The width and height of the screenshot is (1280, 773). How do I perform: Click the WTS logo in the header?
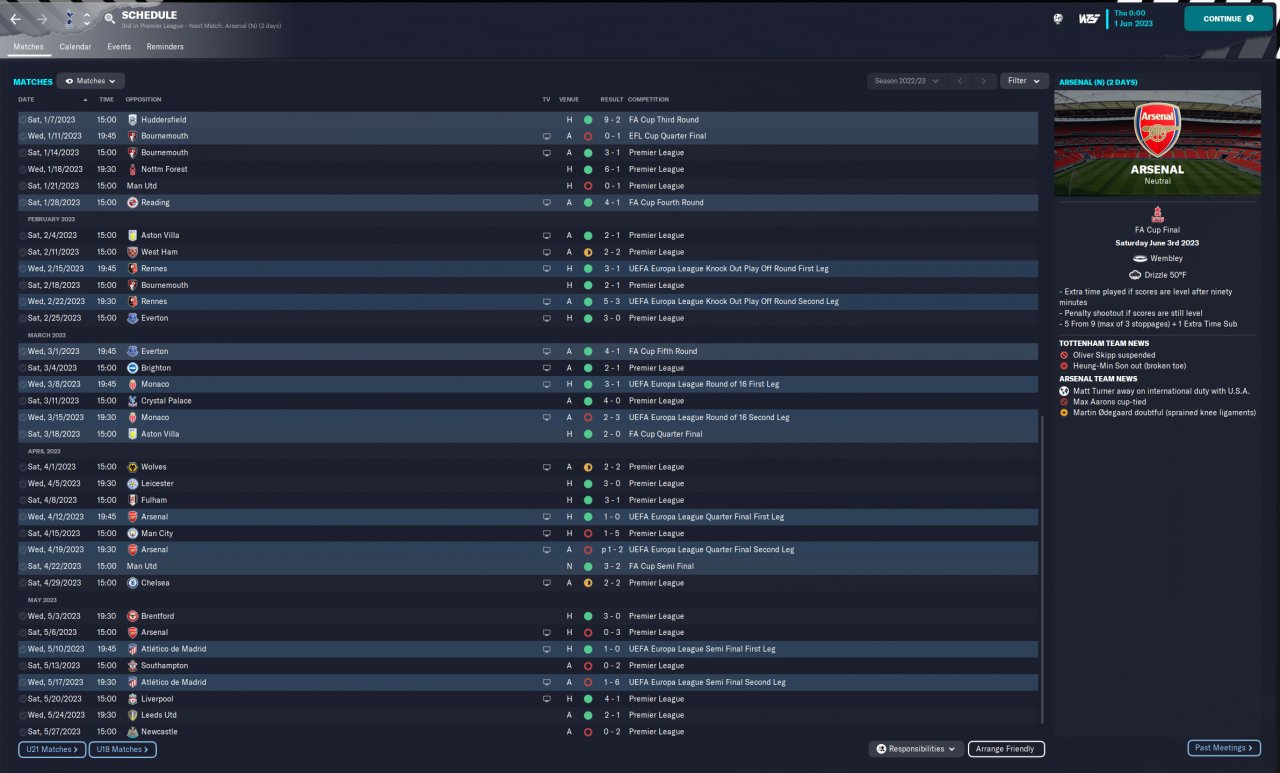(1089, 19)
